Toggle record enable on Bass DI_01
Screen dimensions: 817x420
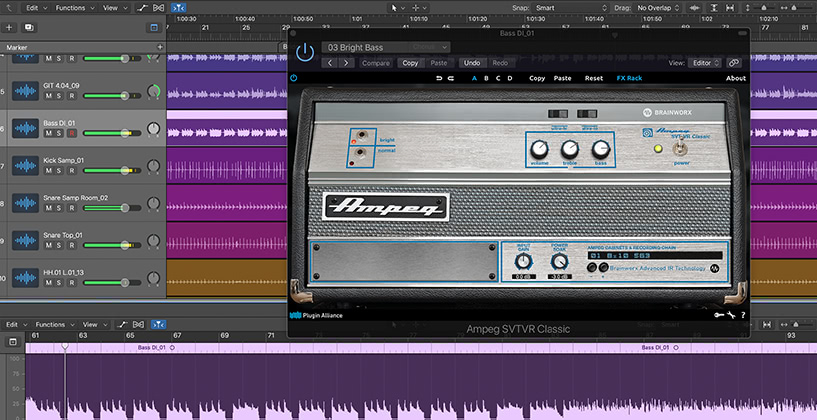pyautogui.click(x=72, y=133)
